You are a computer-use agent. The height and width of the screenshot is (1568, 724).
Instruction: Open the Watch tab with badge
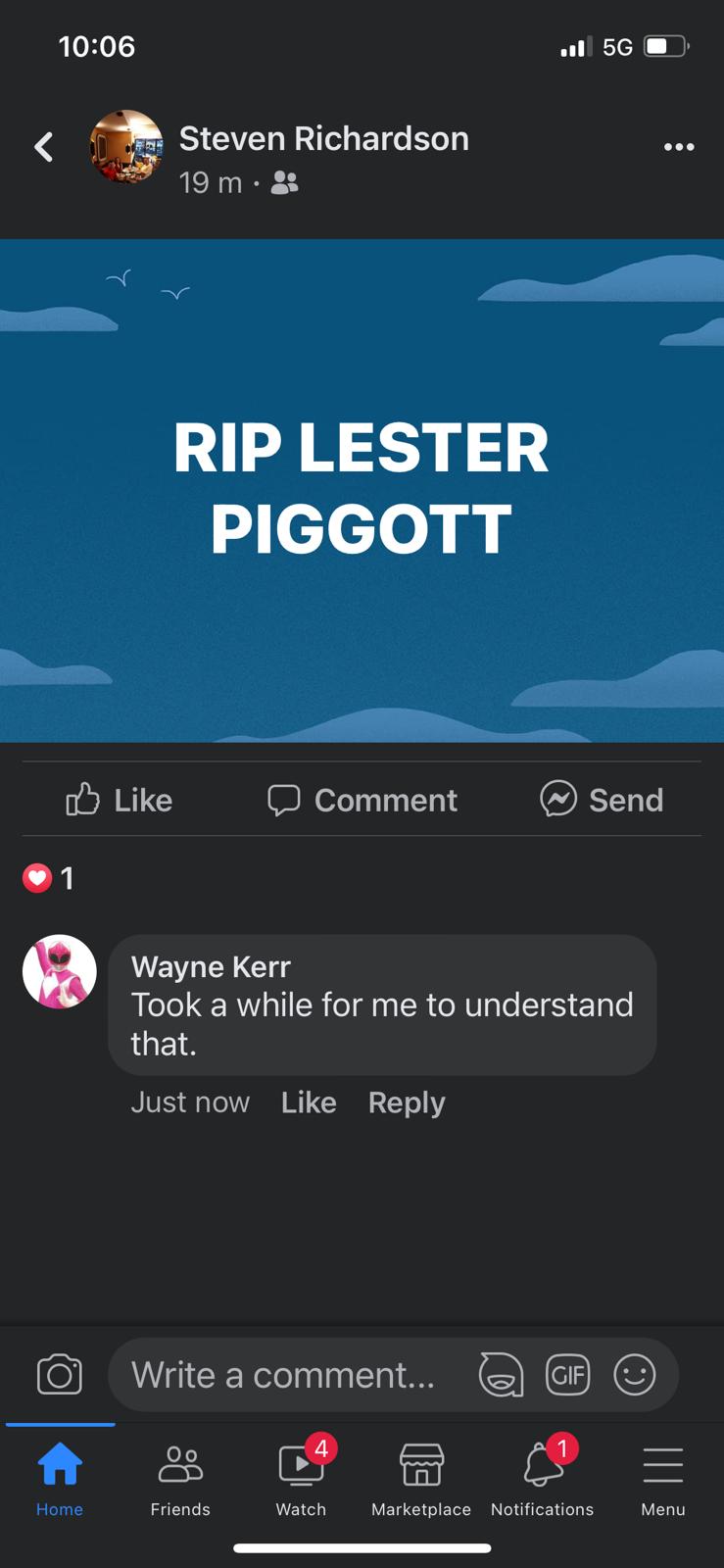point(302,1478)
